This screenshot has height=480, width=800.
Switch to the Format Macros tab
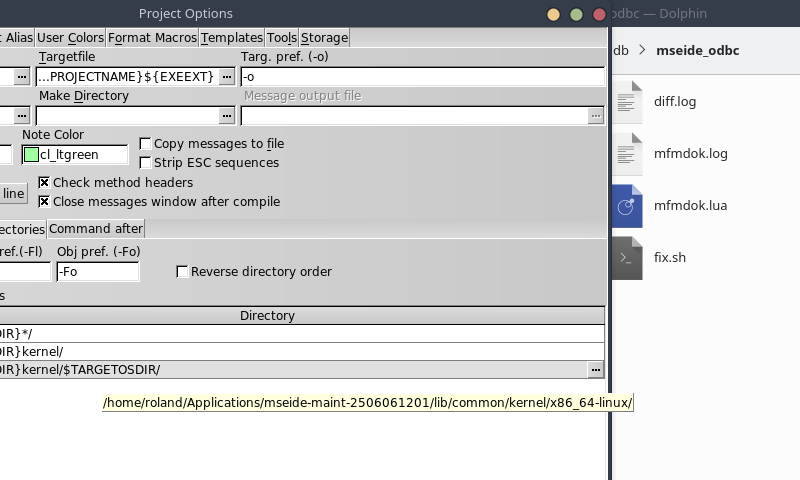[153, 38]
